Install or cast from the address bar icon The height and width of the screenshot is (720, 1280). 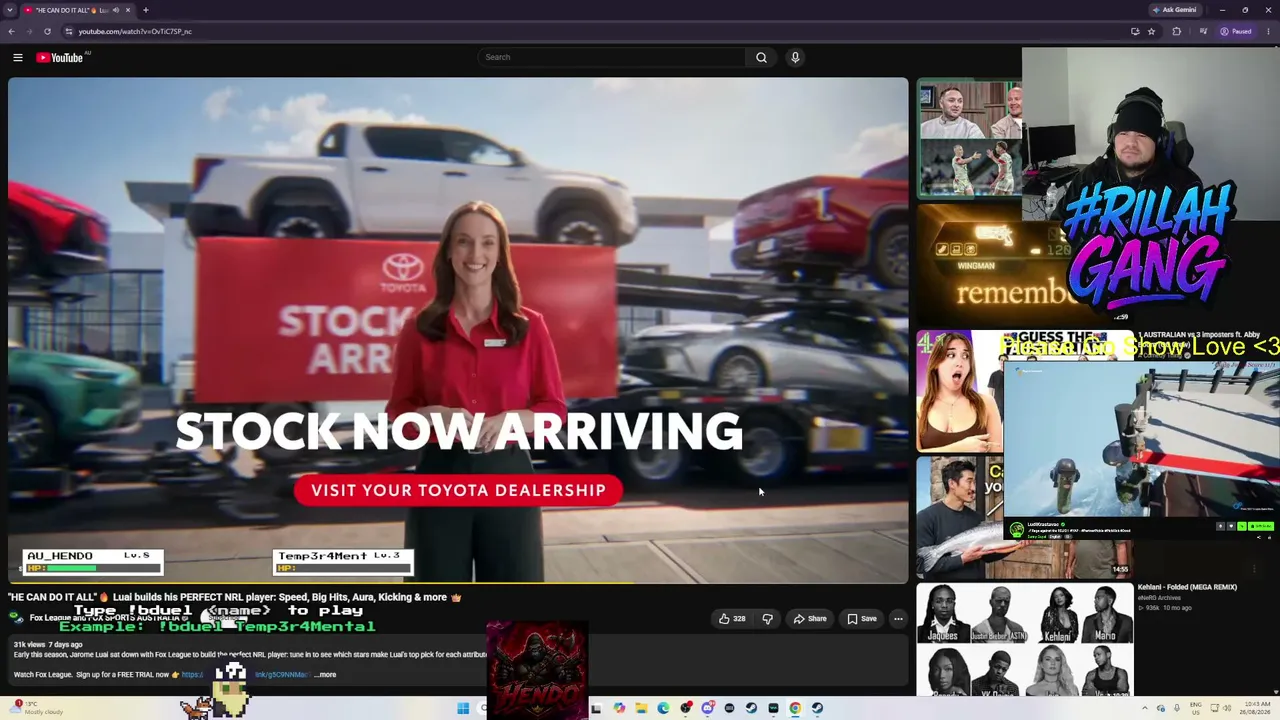pyautogui.click(x=1134, y=31)
